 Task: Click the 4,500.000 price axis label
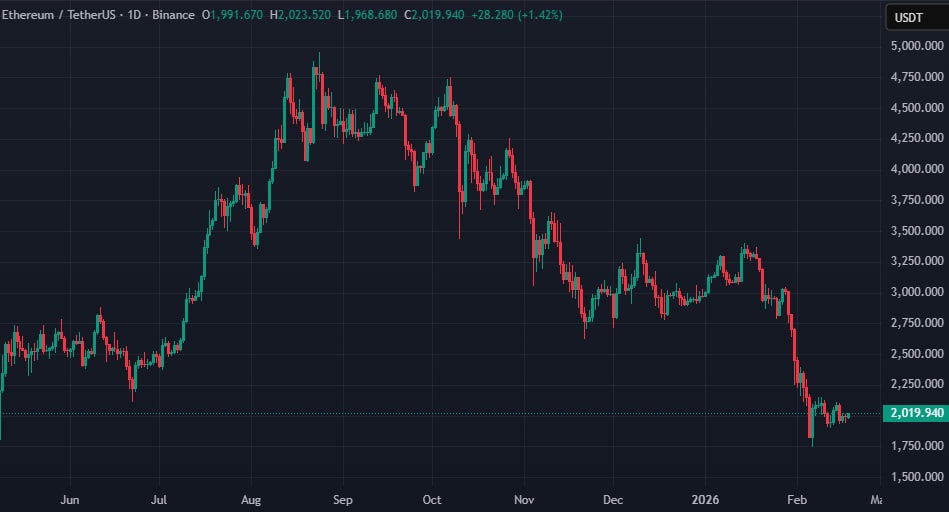917,108
